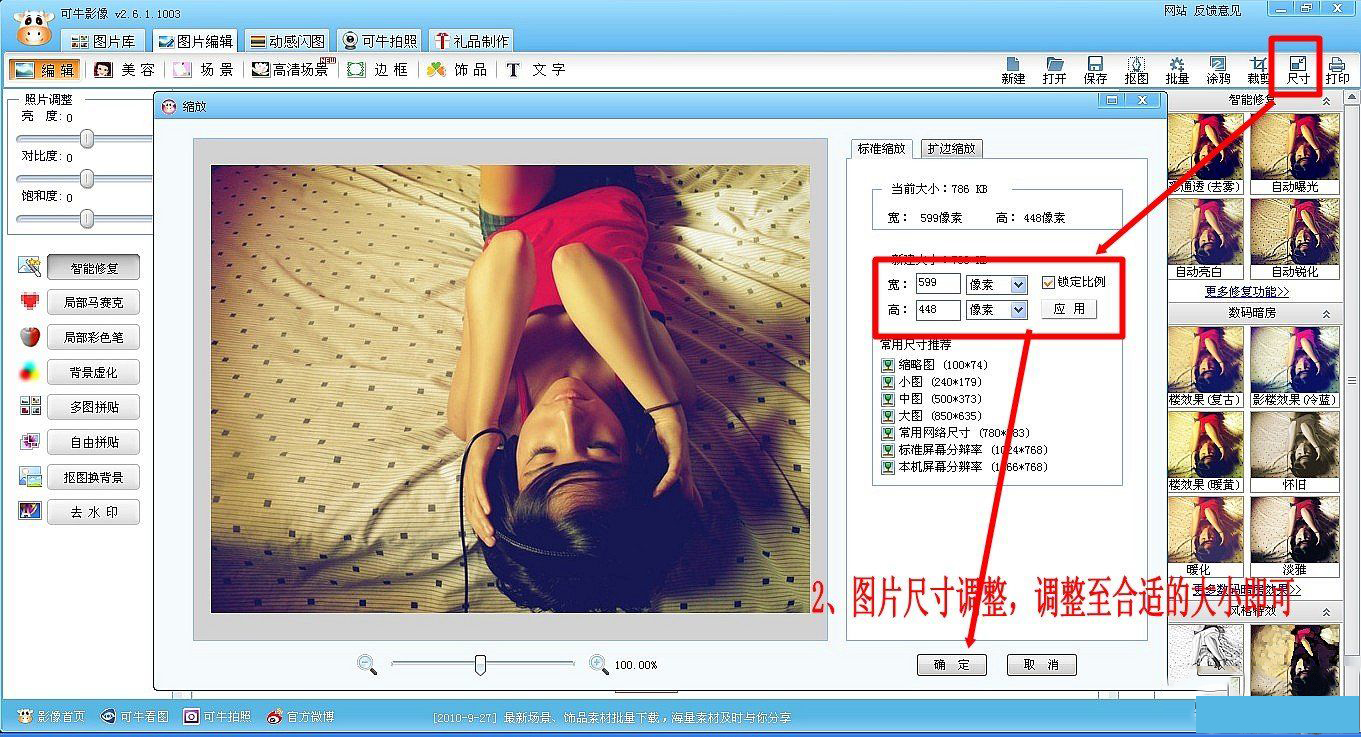Switch to the 扩边缩放 tab
The image size is (1361, 737).
click(951, 147)
